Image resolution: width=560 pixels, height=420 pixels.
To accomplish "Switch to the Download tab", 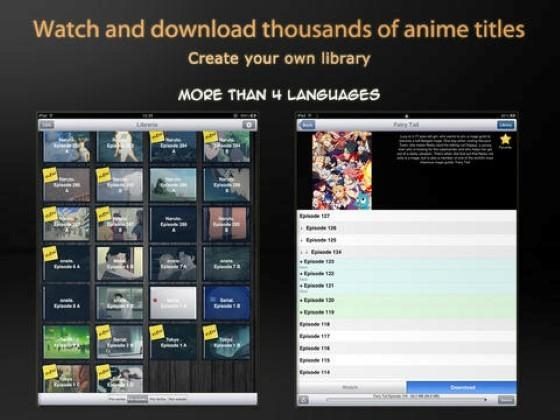I will [x=461, y=387].
